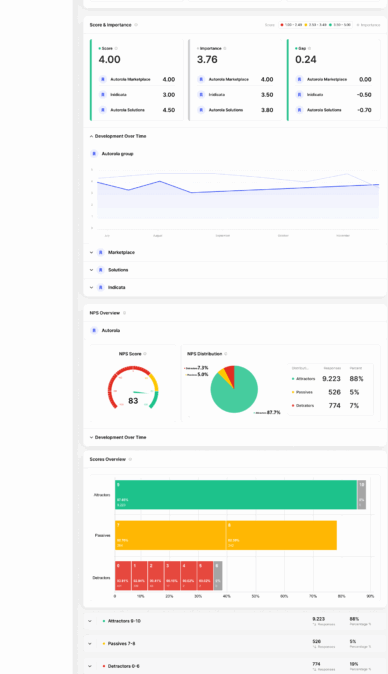
Task: Click the green score-9 bar in the Attractors row
Action: click(236, 495)
